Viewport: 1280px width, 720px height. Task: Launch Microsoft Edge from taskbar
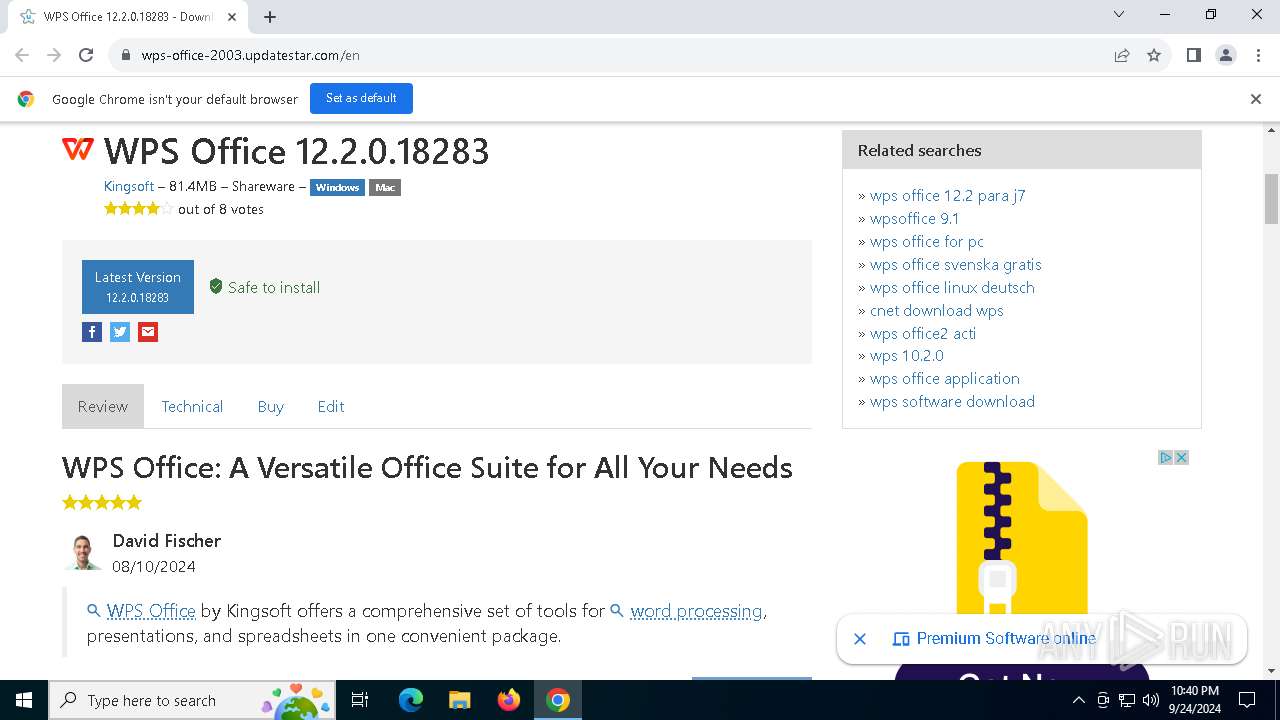click(411, 700)
